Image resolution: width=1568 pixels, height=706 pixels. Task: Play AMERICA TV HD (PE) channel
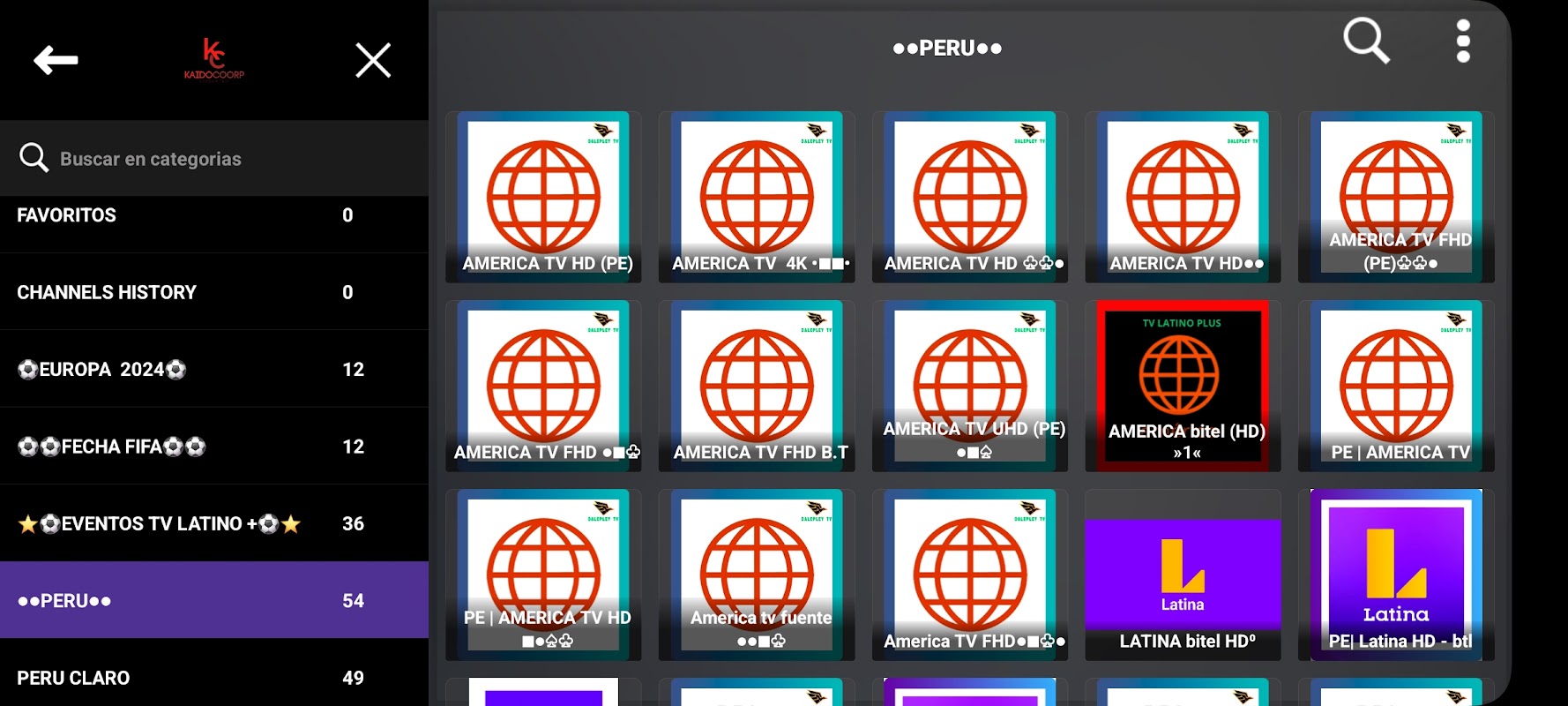click(x=543, y=197)
